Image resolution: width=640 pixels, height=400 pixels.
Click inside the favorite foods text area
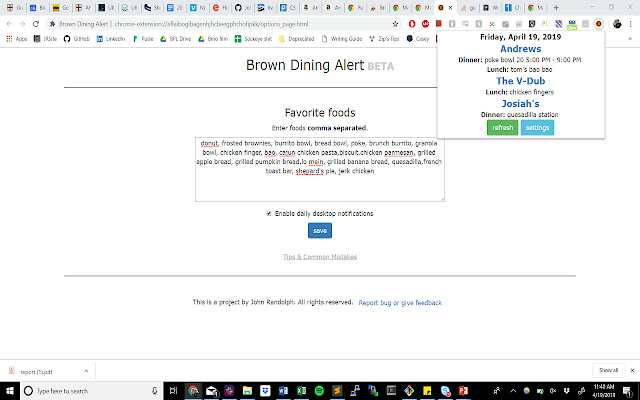(320, 169)
